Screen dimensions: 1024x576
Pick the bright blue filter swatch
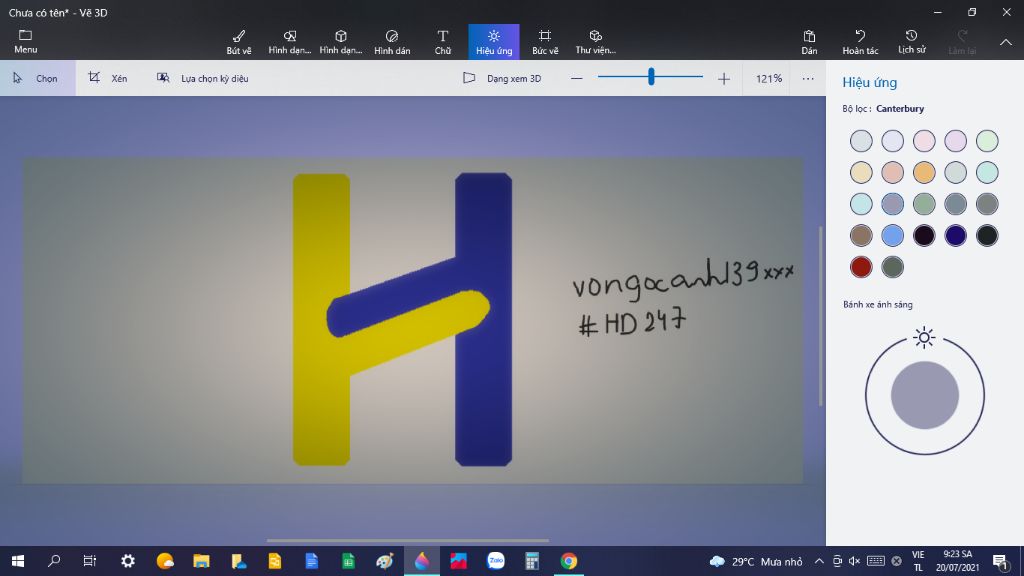[893, 235]
